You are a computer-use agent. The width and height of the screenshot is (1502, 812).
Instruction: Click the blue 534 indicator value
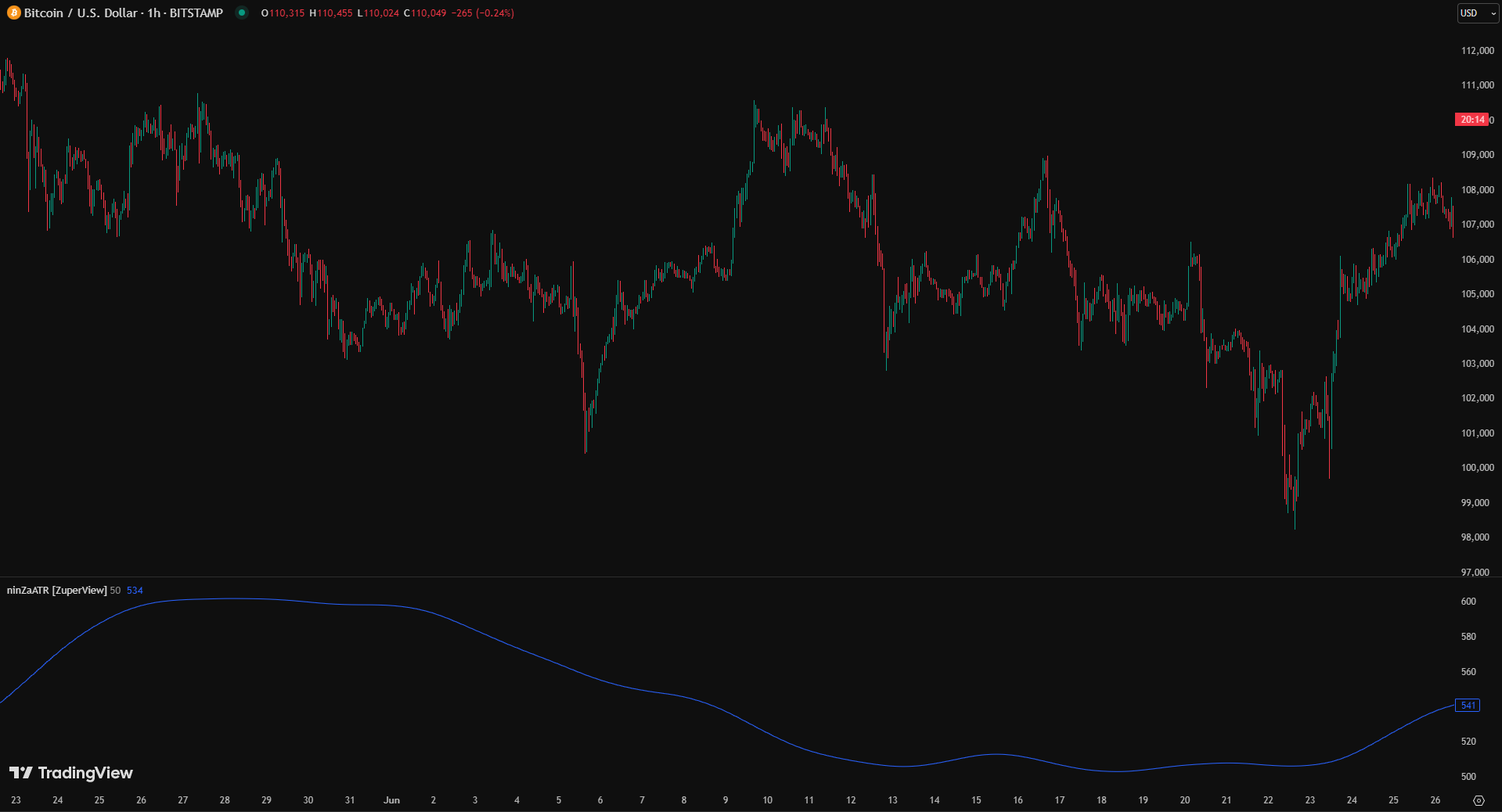(135, 591)
